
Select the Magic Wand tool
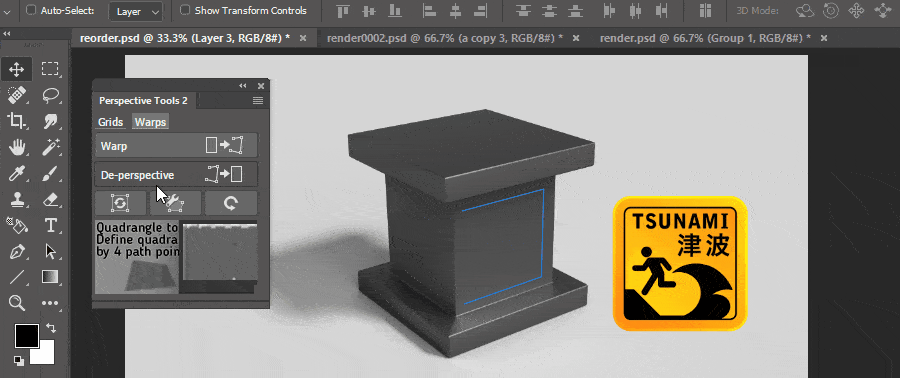click(x=51, y=147)
